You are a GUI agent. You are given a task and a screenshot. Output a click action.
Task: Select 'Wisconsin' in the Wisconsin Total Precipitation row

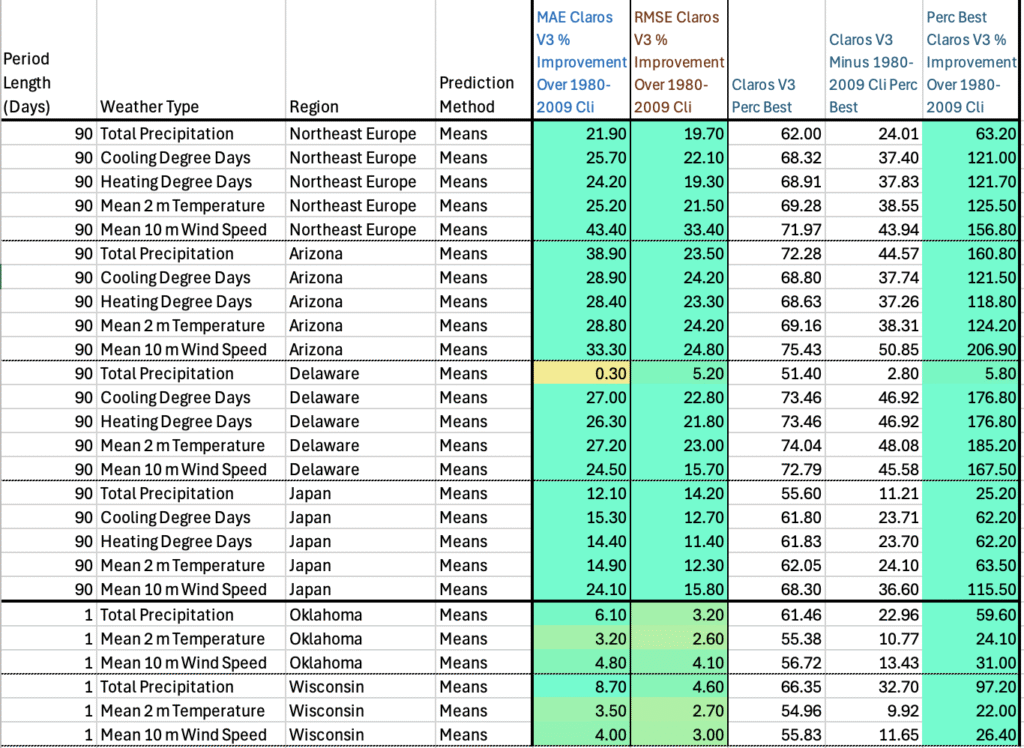[x=327, y=687]
